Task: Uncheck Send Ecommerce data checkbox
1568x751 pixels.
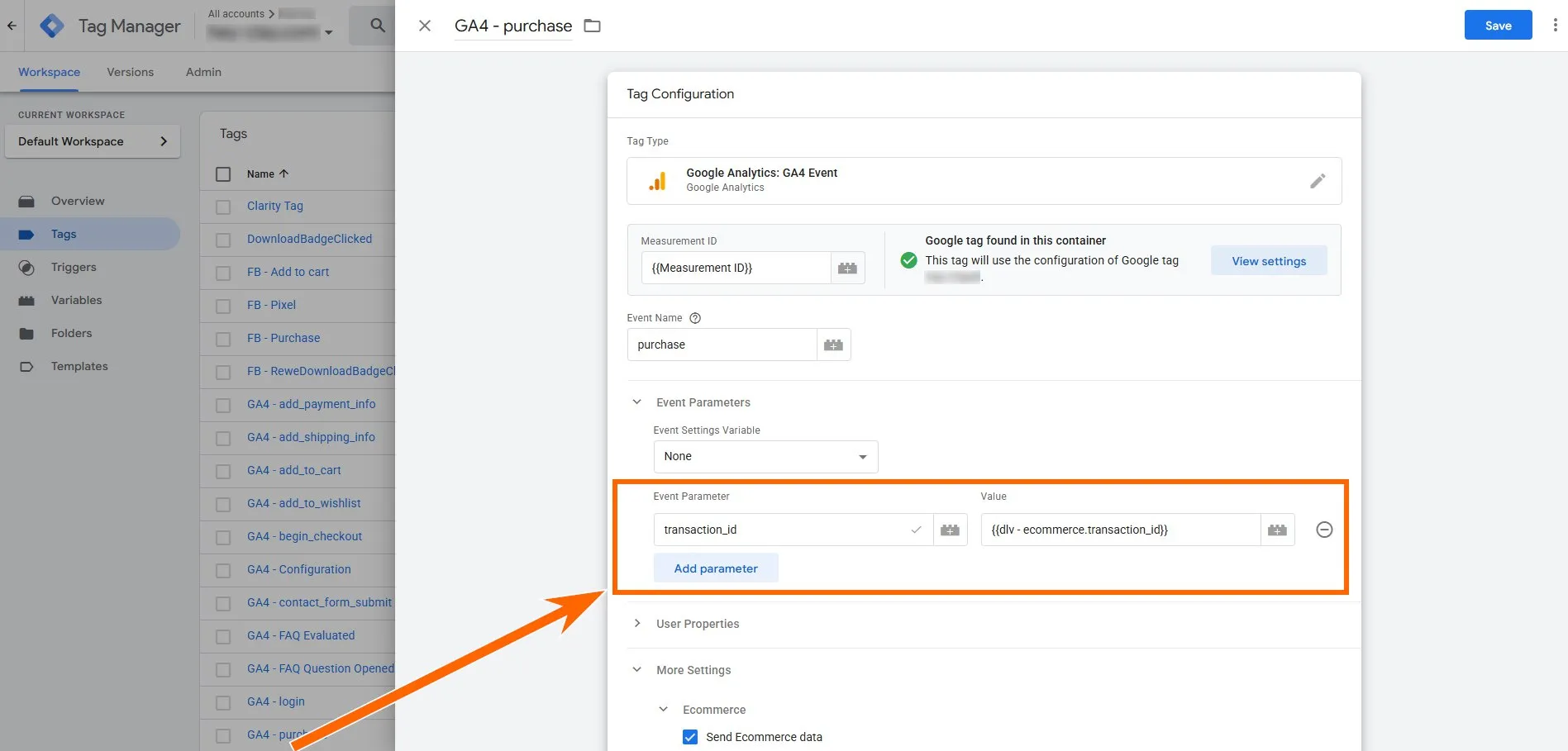Action: [x=690, y=737]
